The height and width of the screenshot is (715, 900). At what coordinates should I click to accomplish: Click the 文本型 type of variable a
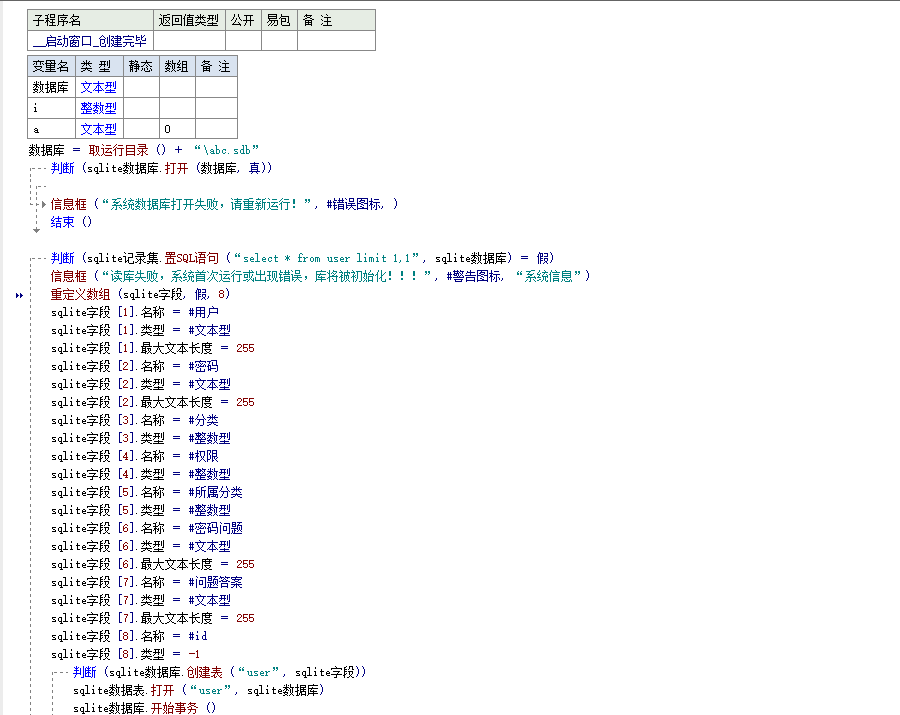[x=99, y=129]
